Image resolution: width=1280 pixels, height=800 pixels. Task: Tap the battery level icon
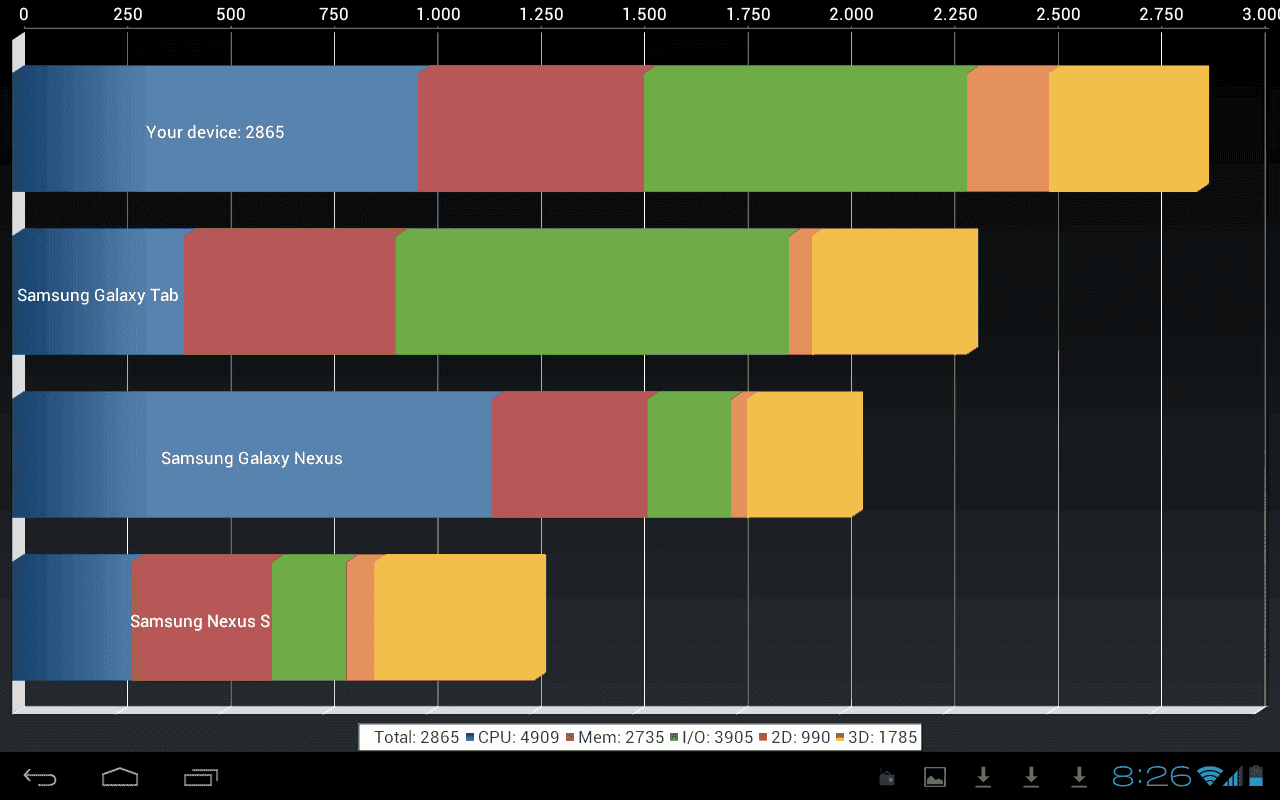[1256, 776]
